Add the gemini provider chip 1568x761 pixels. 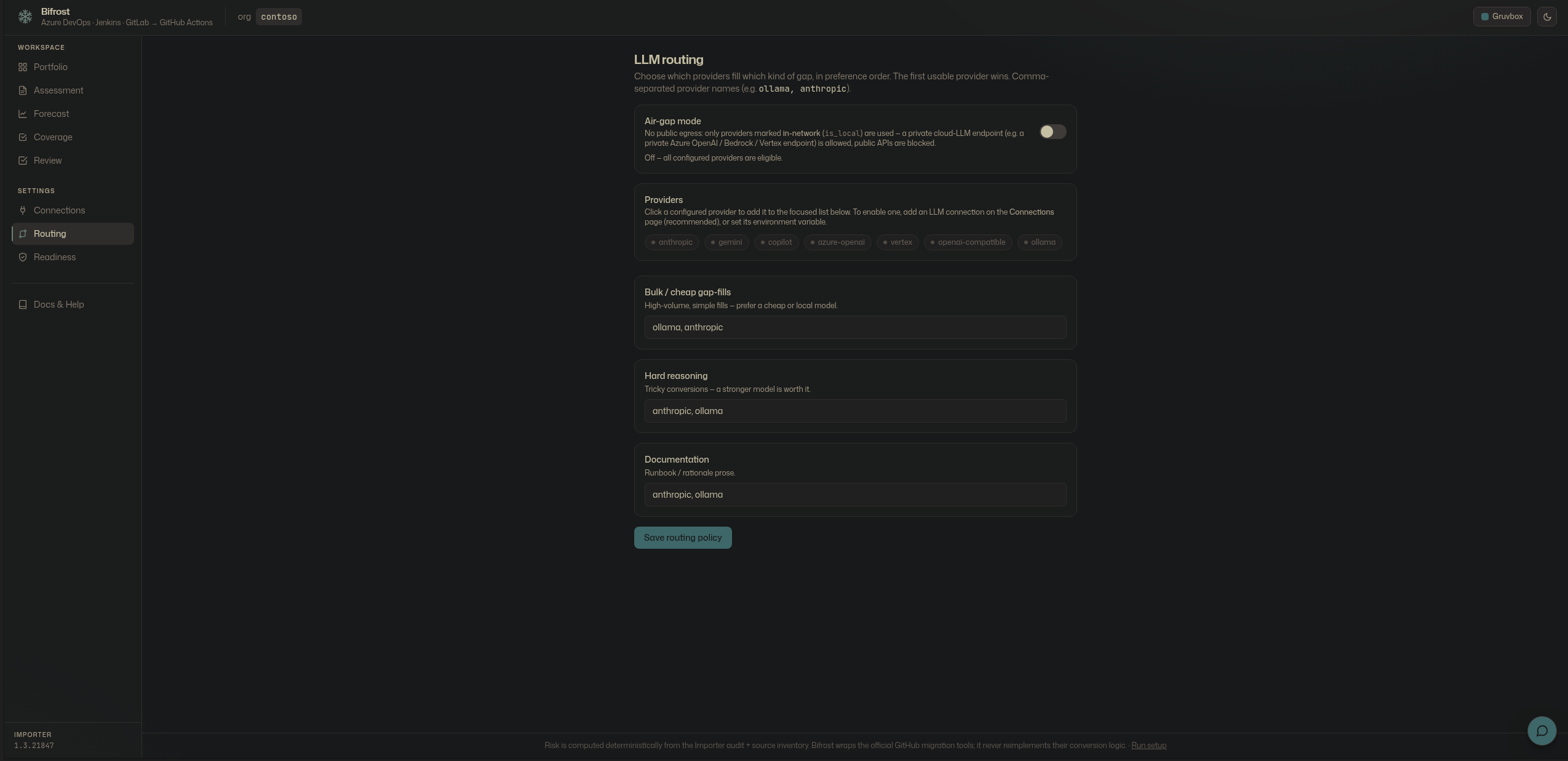tap(726, 242)
